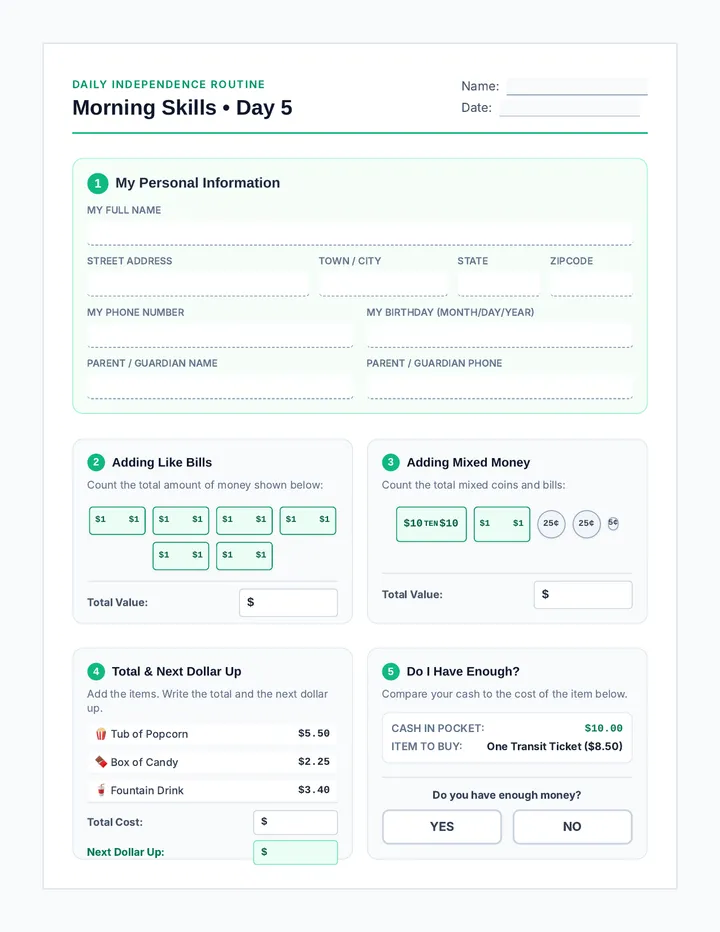Select the NO answer button
720x932 pixels.
tap(573, 827)
